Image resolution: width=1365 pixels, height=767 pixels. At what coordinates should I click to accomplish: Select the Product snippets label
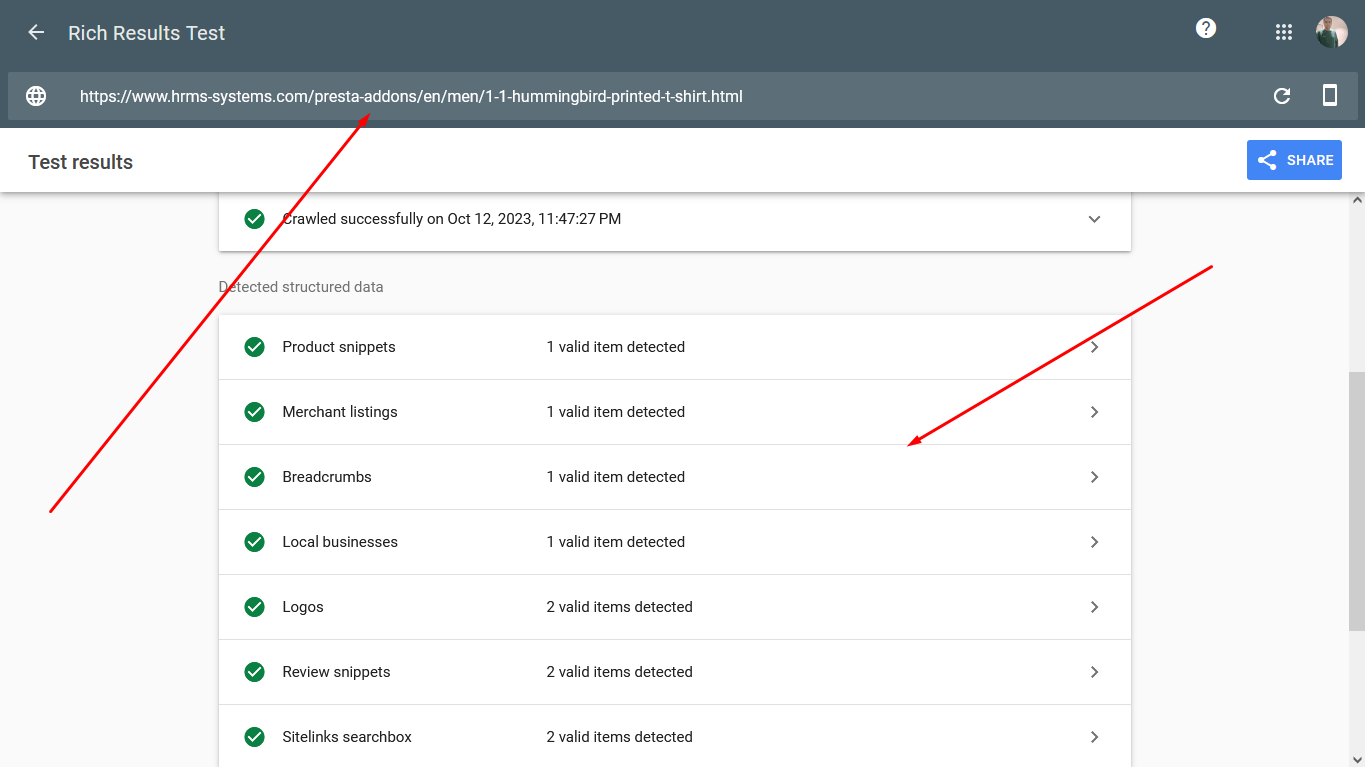(x=339, y=347)
